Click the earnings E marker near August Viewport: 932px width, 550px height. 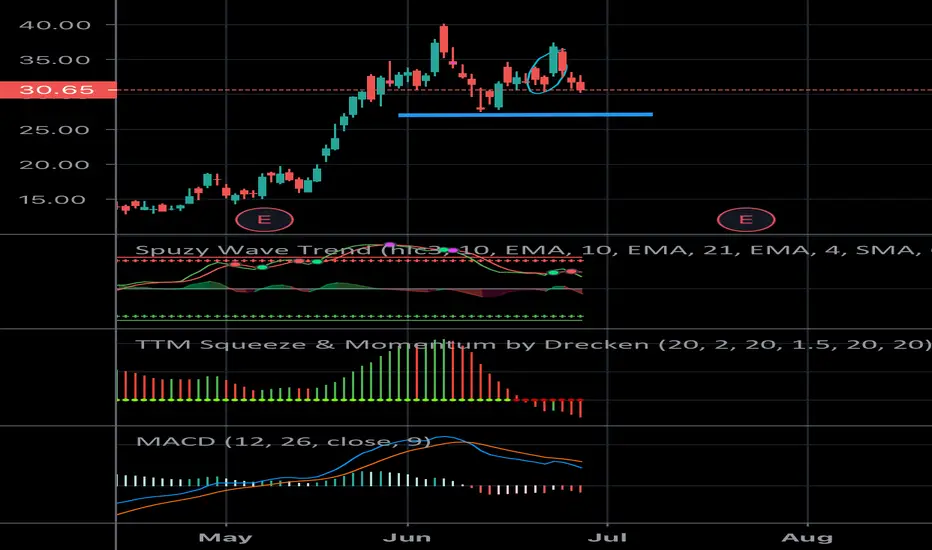tap(746, 219)
